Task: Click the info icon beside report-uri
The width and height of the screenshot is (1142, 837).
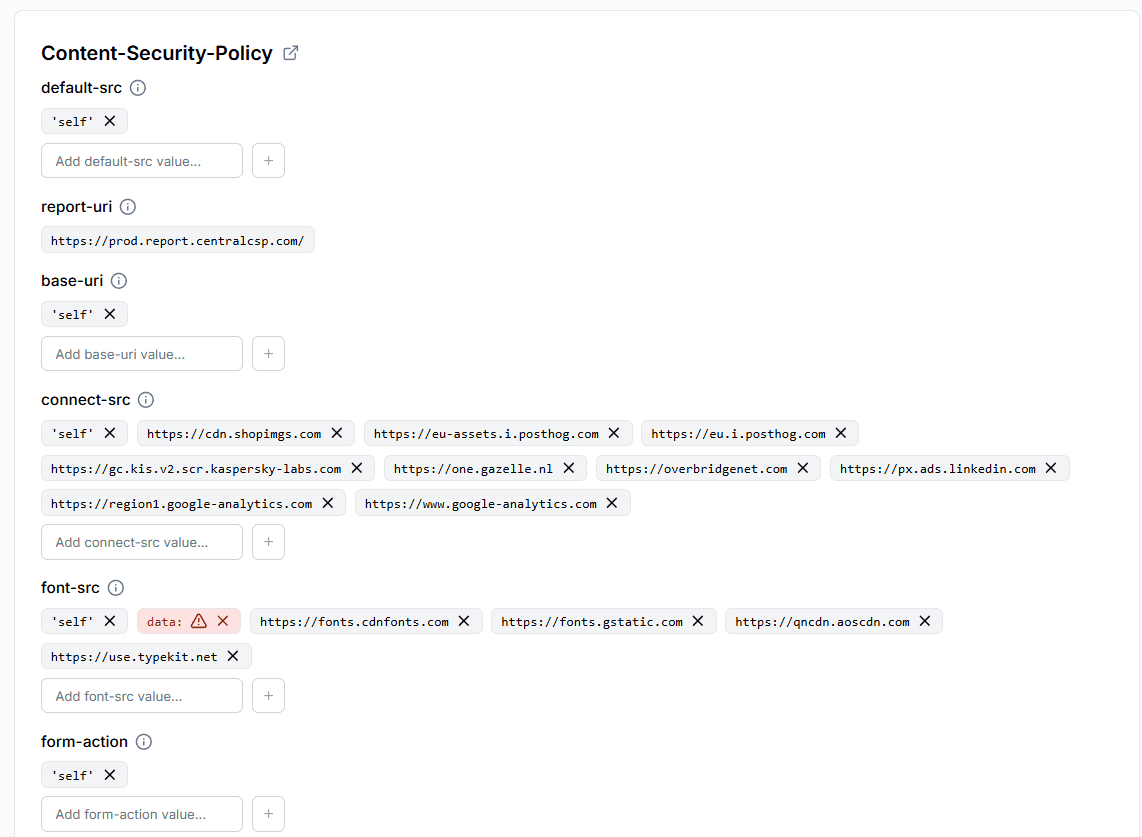Action: [x=127, y=207]
